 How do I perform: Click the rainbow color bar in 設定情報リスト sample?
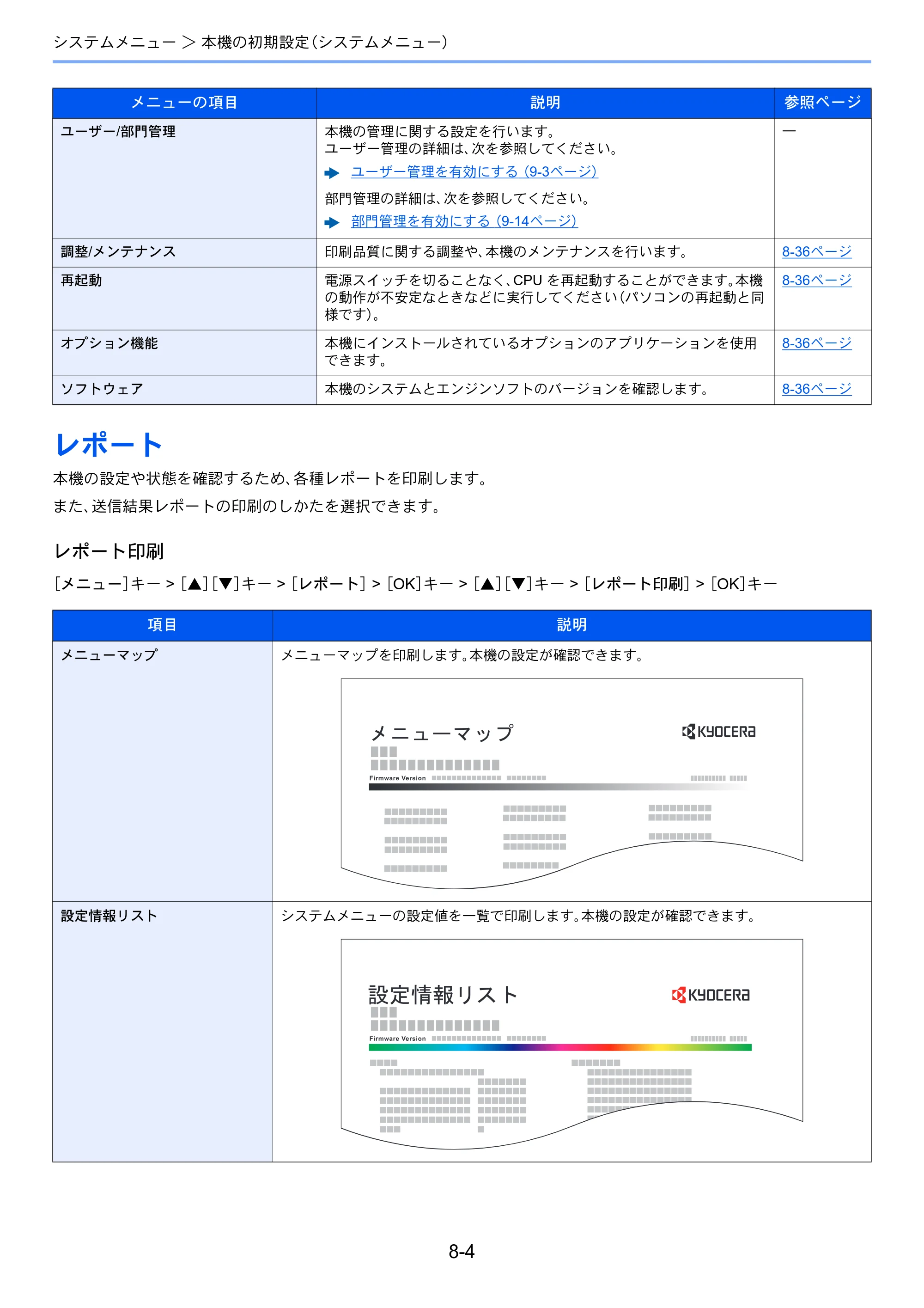[x=559, y=1047]
